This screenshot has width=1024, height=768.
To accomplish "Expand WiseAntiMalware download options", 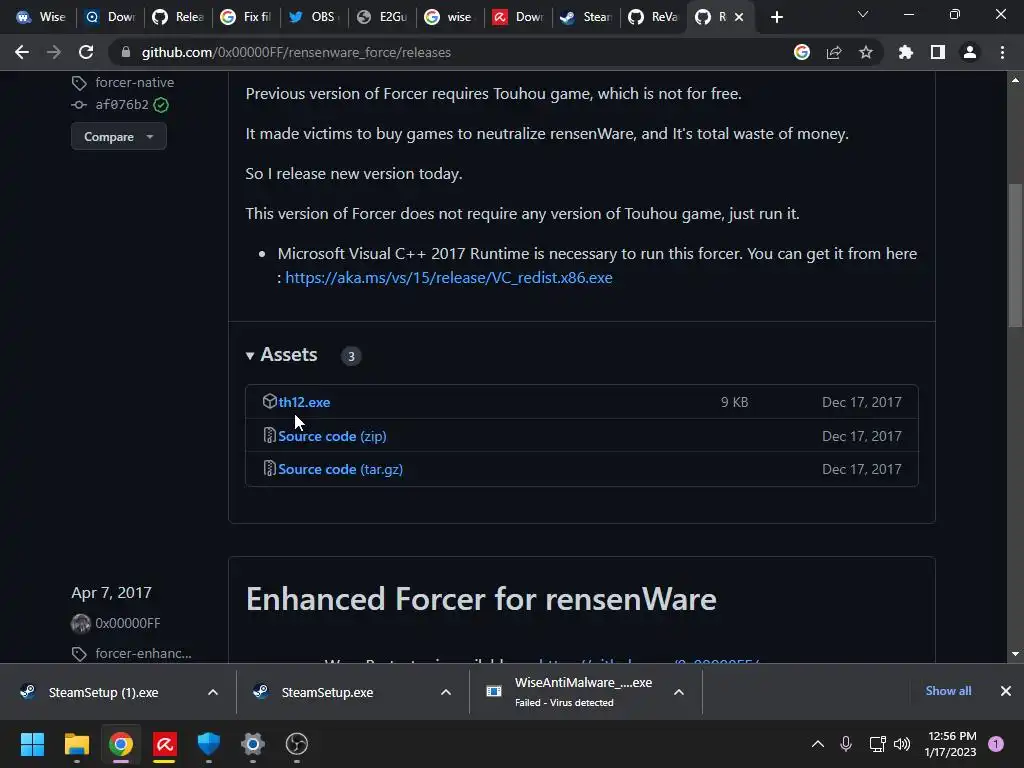I will (x=679, y=692).
